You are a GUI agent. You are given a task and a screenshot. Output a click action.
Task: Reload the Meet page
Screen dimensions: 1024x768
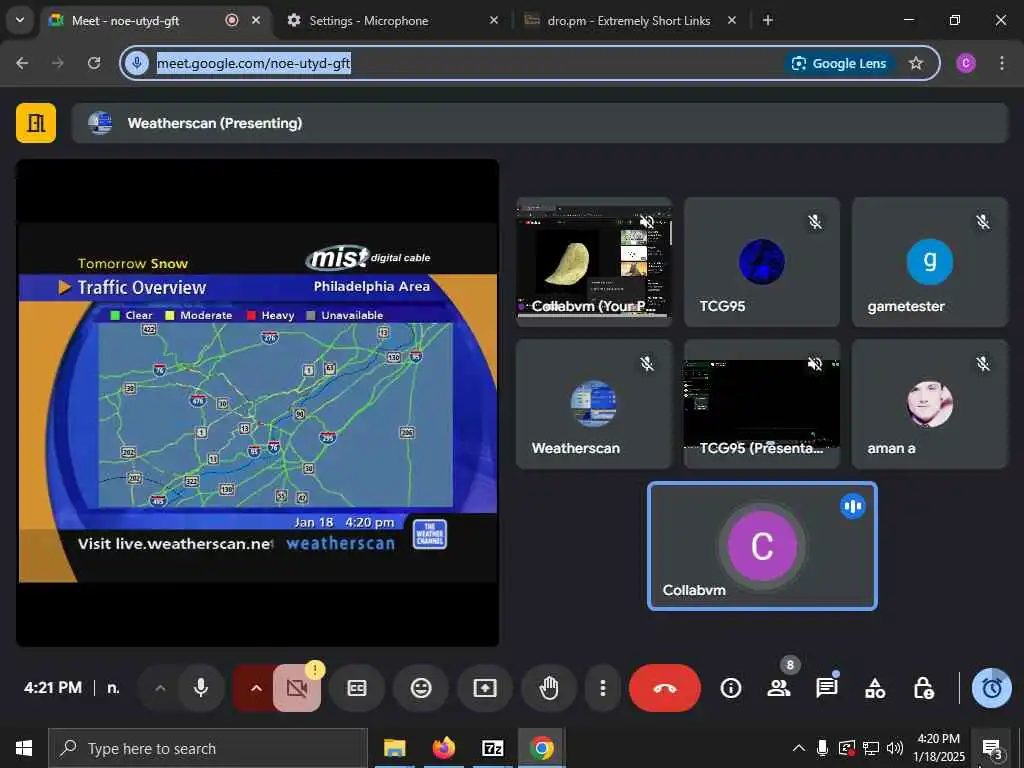coord(94,63)
